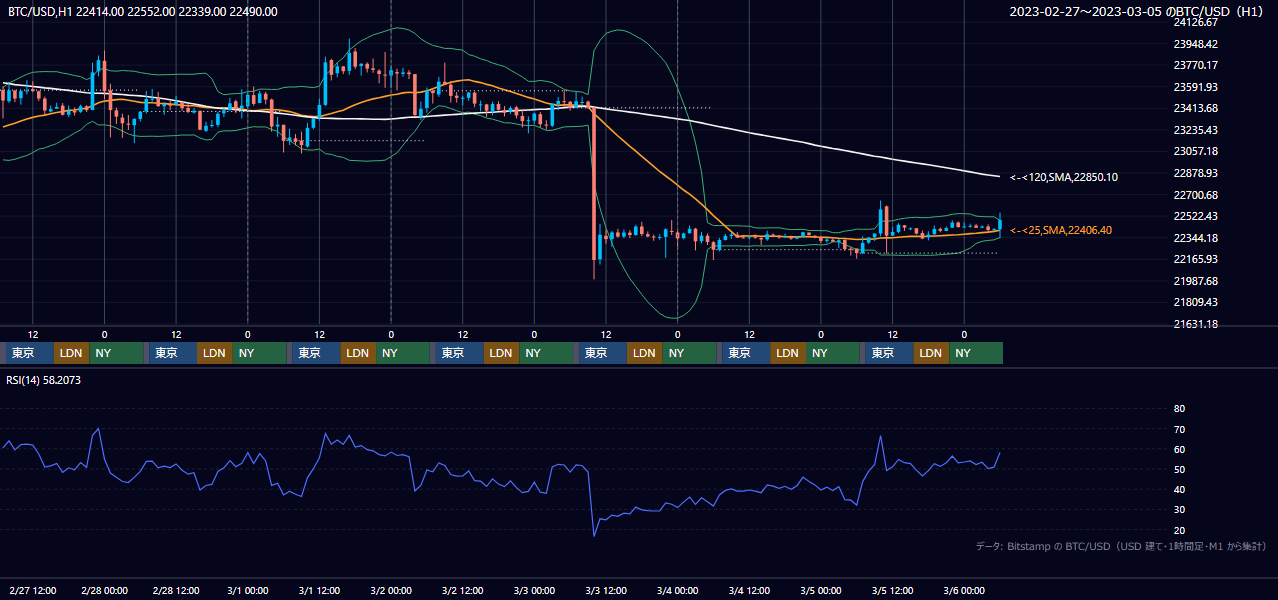Click the large red crash candlestick on 3/3
The height and width of the screenshot is (600, 1278).
pyautogui.click(x=594, y=185)
